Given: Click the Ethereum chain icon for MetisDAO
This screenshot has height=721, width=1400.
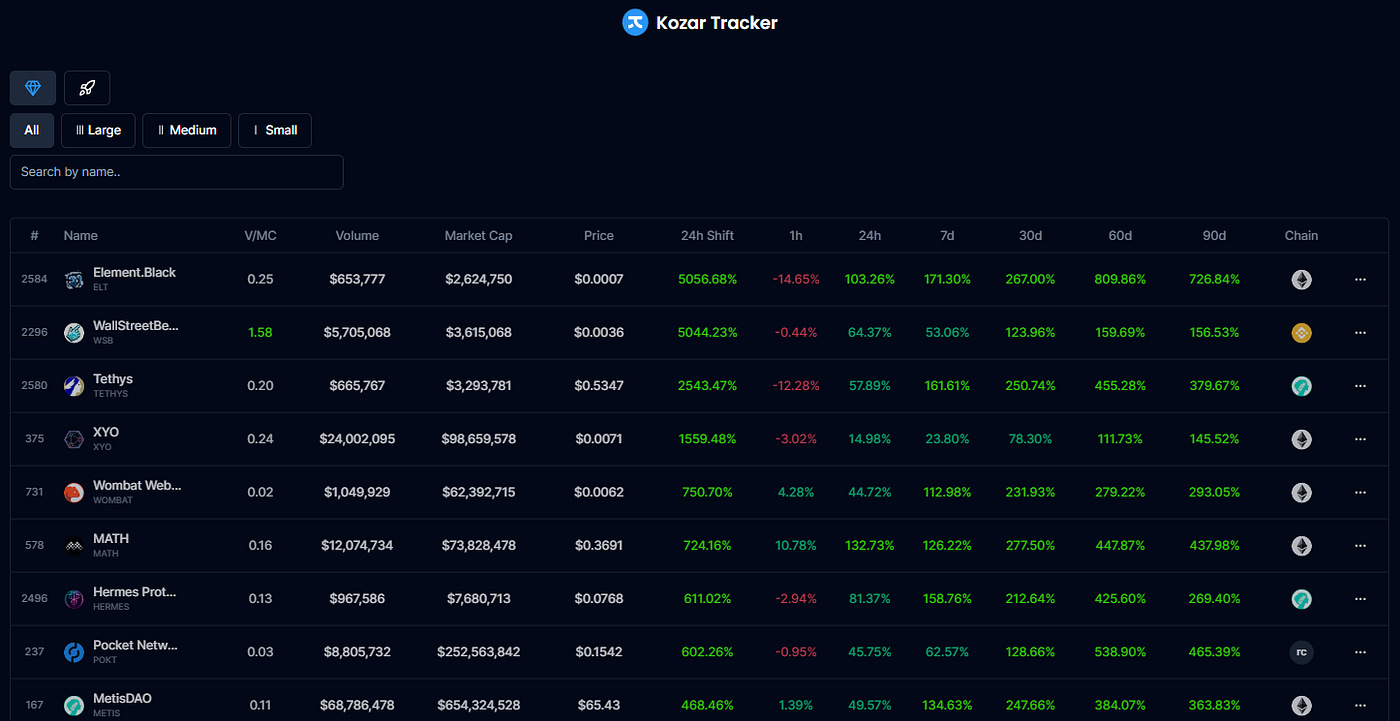Looking at the screenshot, I should pyautogui.click(x=1301, y=706).
